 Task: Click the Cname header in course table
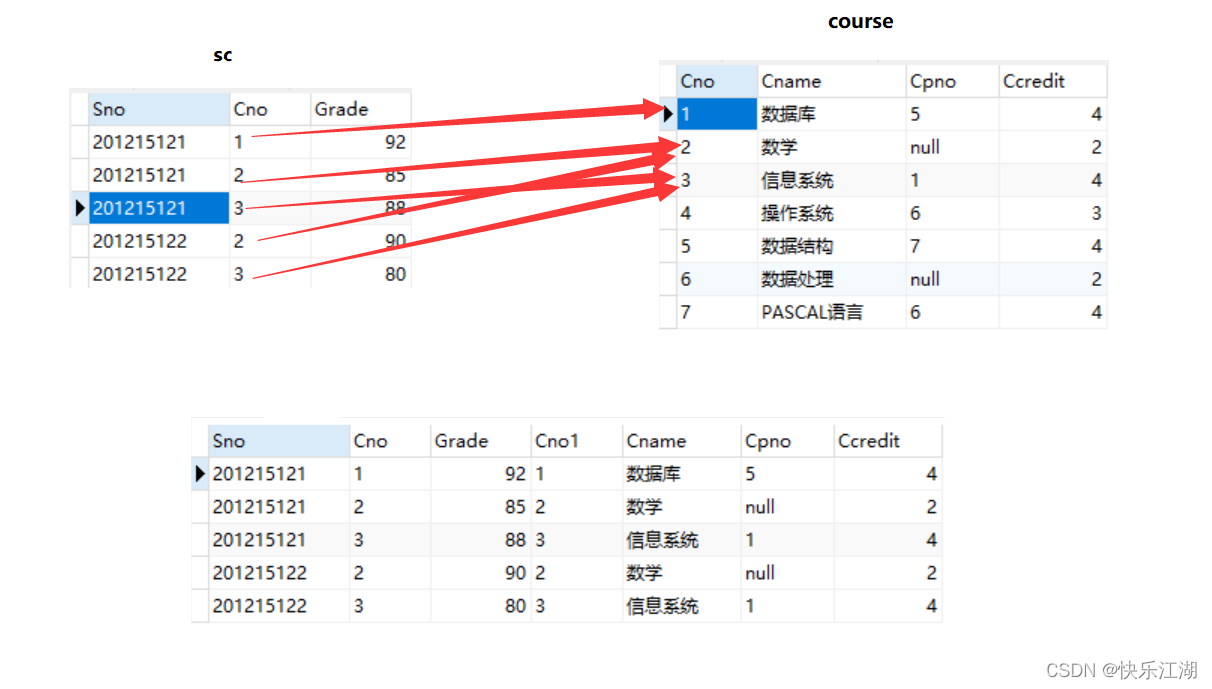832,81
